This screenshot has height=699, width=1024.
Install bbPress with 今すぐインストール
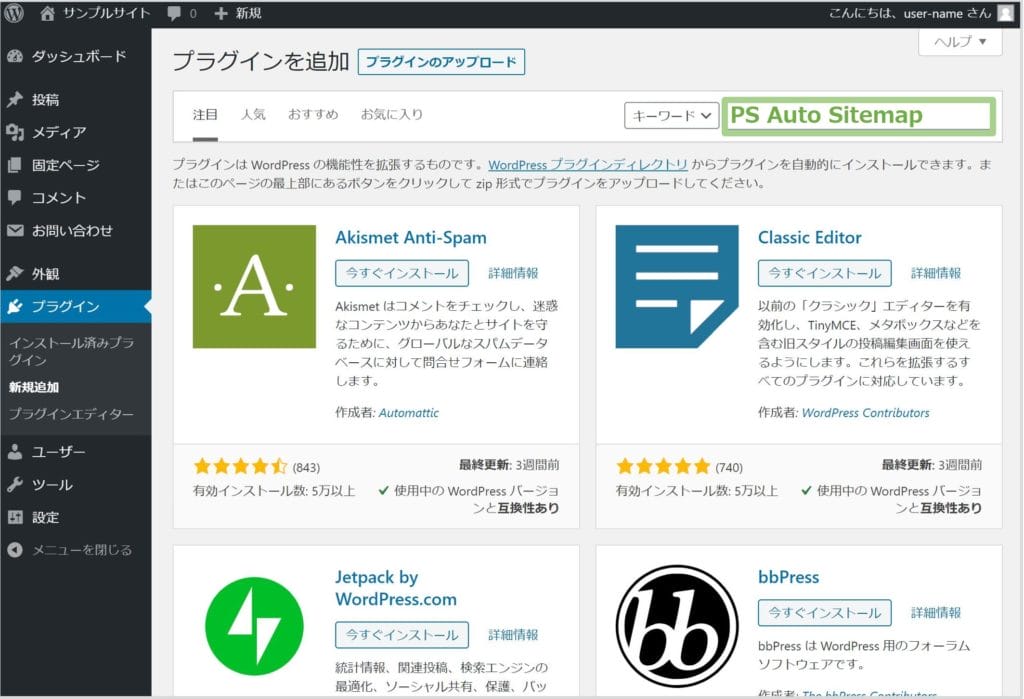pyautogui.click(x=825, y=613)
